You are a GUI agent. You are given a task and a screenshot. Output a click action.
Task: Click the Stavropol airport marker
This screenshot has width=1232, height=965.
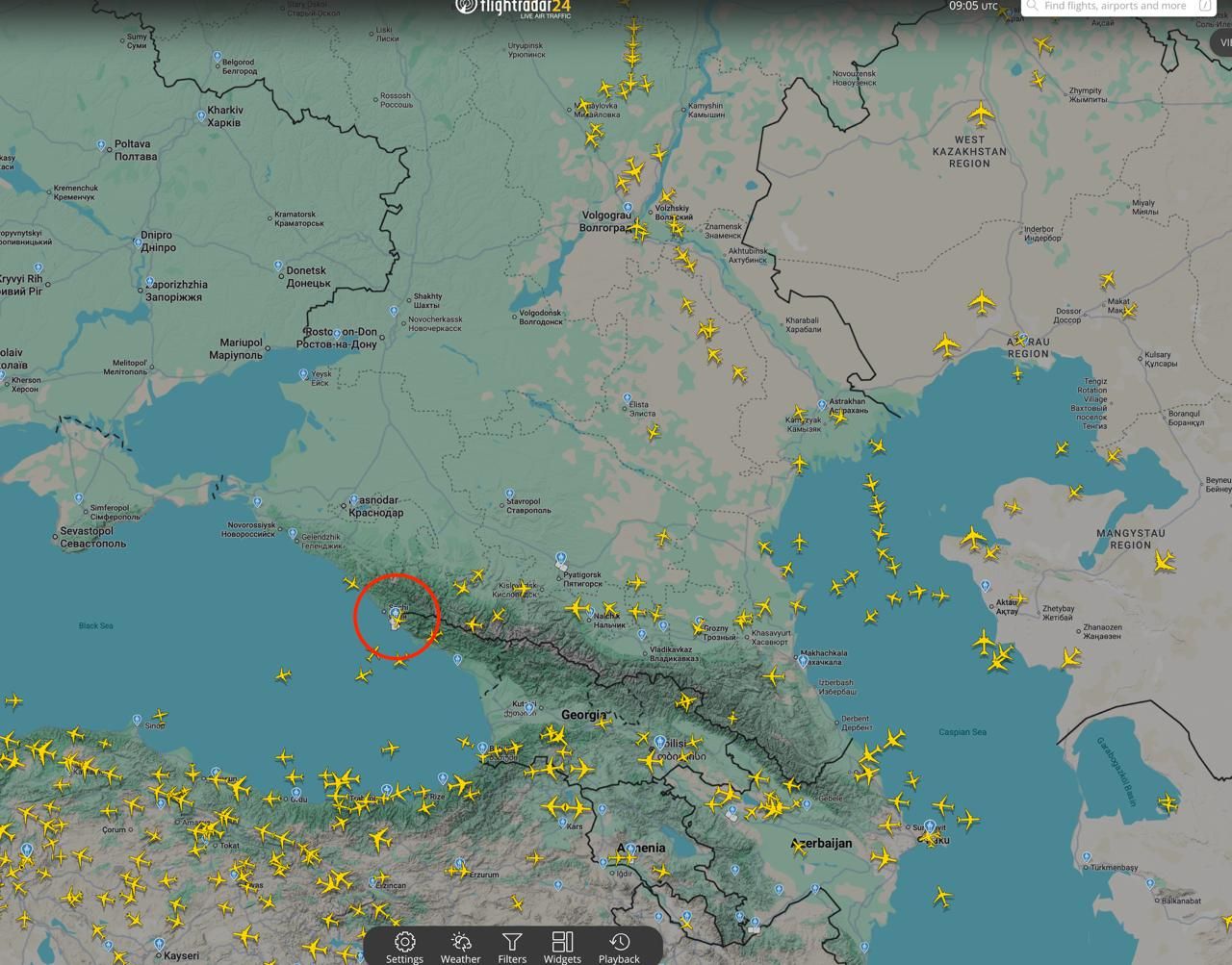(509, 495)
